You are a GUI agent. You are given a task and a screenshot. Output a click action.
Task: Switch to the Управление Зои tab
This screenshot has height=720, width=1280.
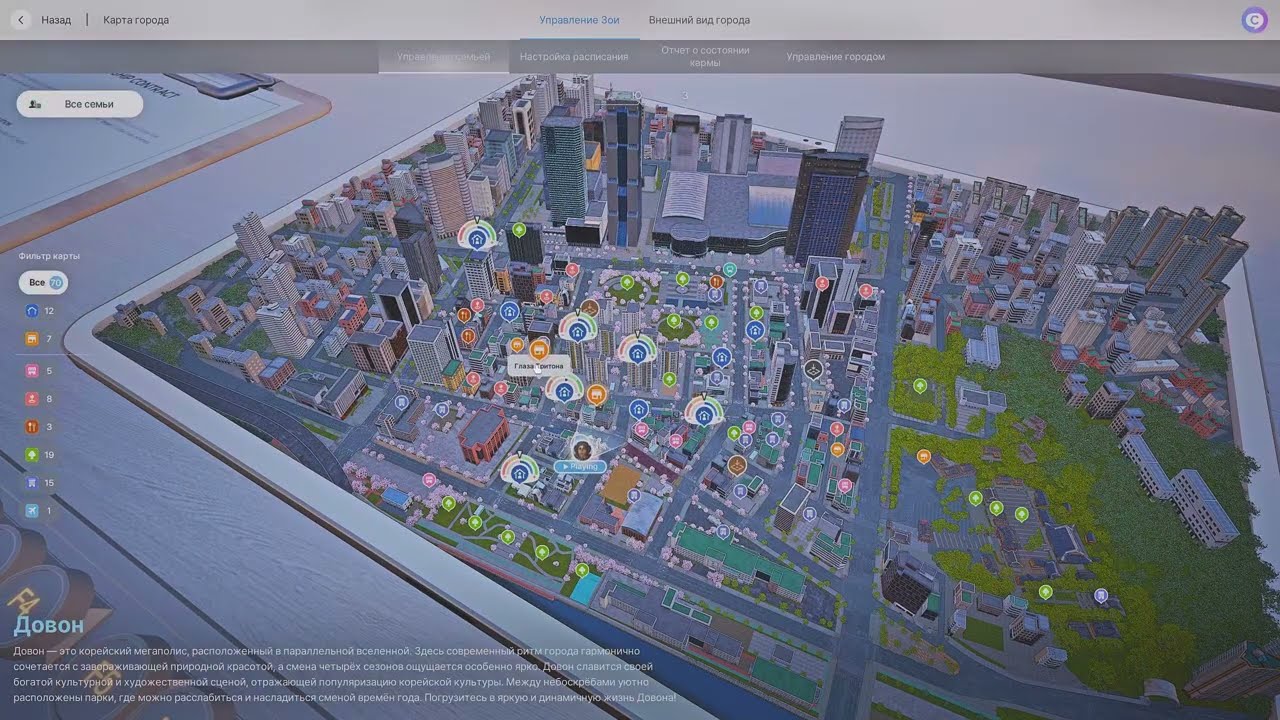point(579,20)
